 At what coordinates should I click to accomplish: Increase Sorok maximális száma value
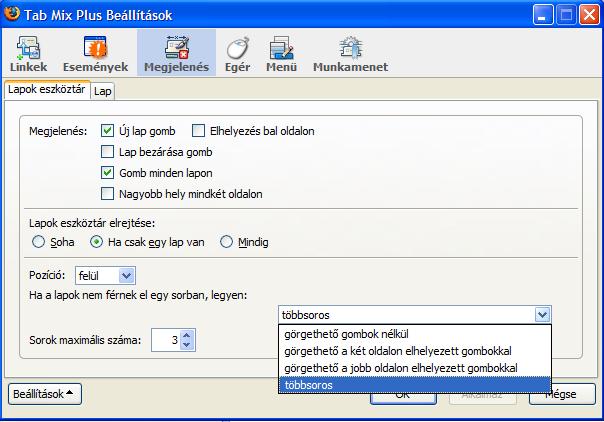tap(186, 335)
